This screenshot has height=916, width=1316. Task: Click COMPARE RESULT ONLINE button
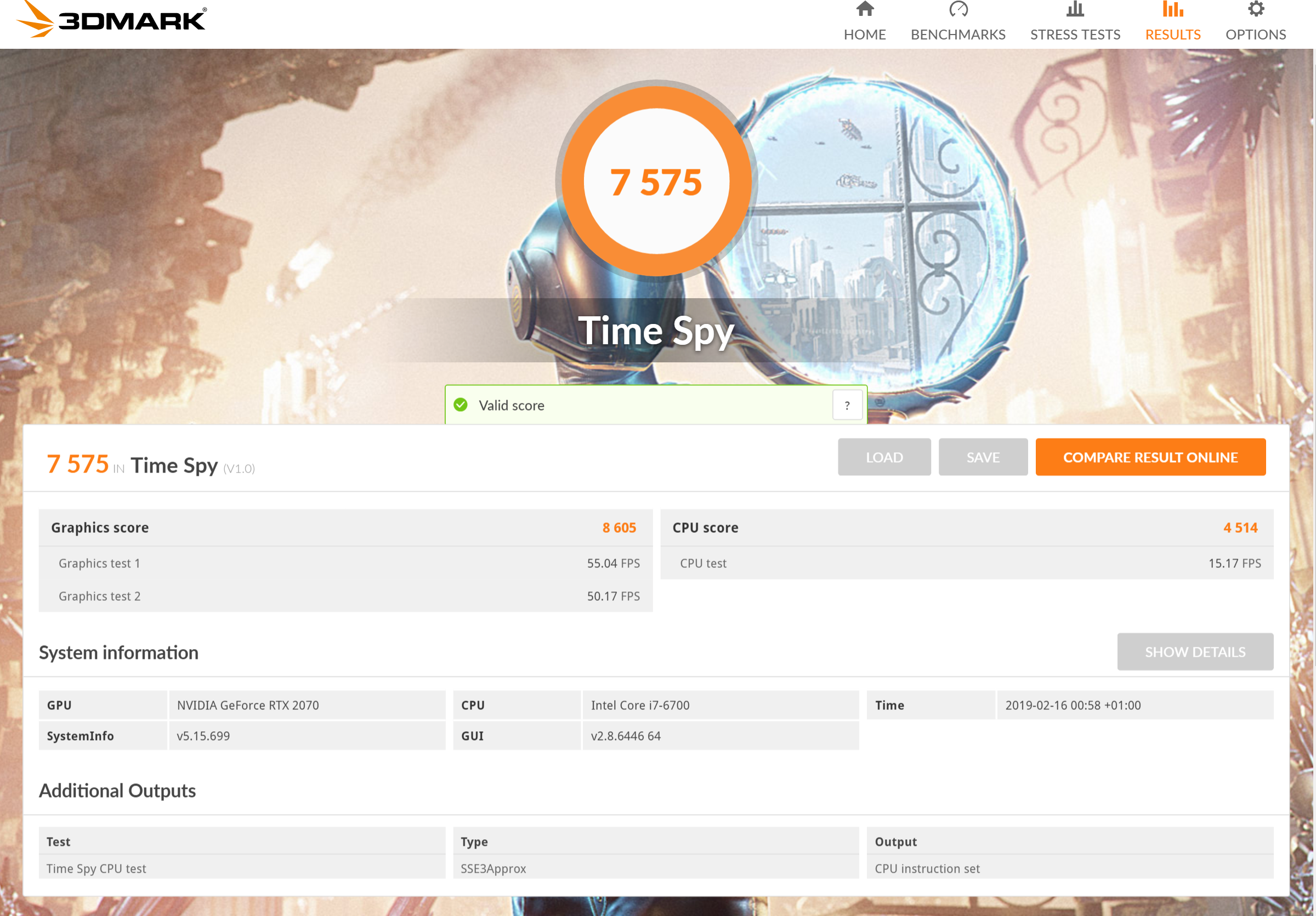pyautogui.click(x=1150, y=457)
